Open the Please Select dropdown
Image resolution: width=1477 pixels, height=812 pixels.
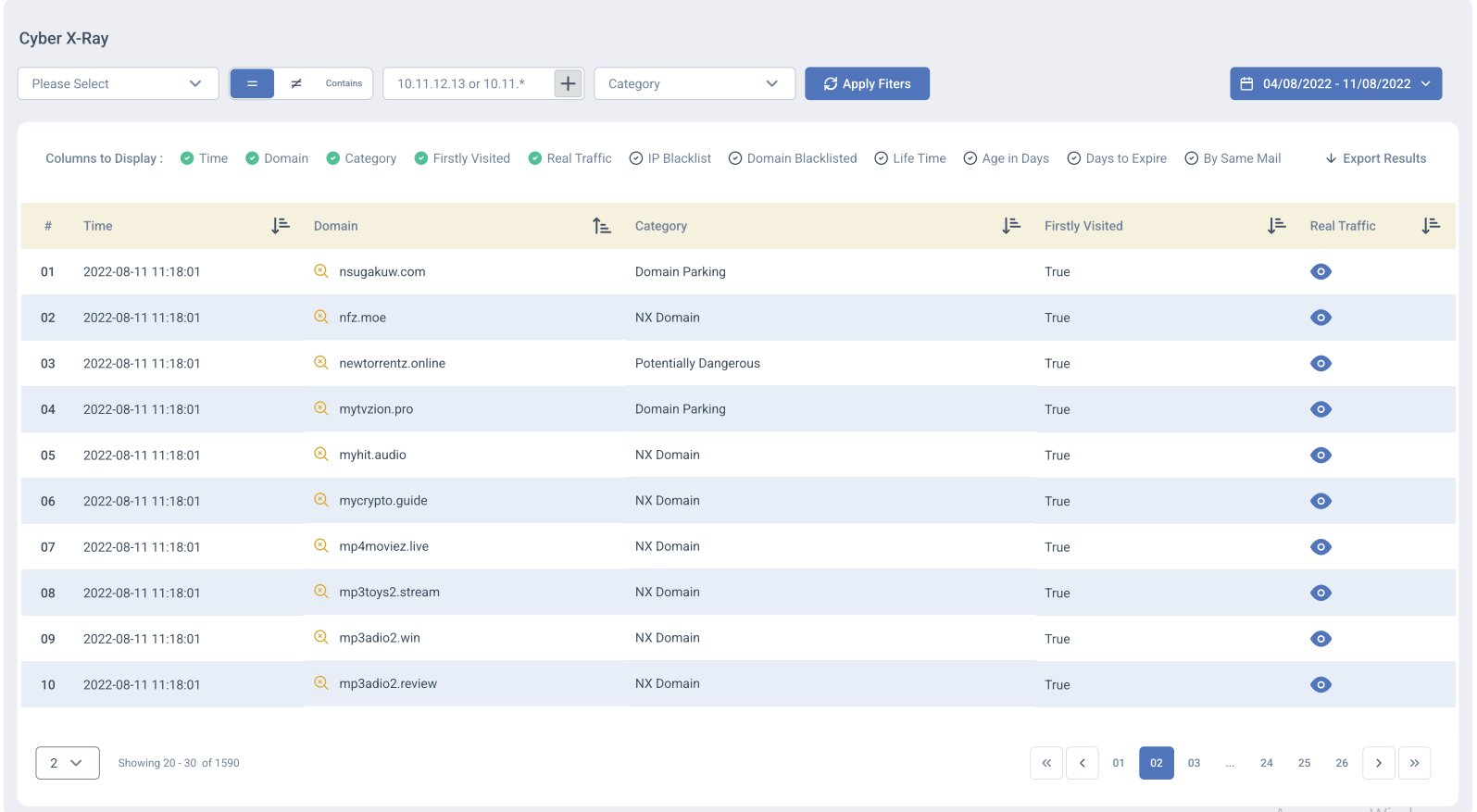click(x=119, y=83)
